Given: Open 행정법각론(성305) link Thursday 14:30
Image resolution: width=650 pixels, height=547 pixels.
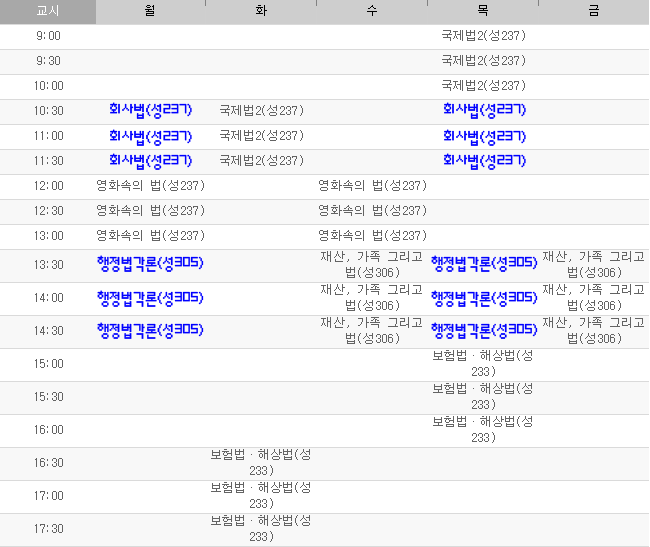Looking at the screenshot, I should (x=484, y=331).
